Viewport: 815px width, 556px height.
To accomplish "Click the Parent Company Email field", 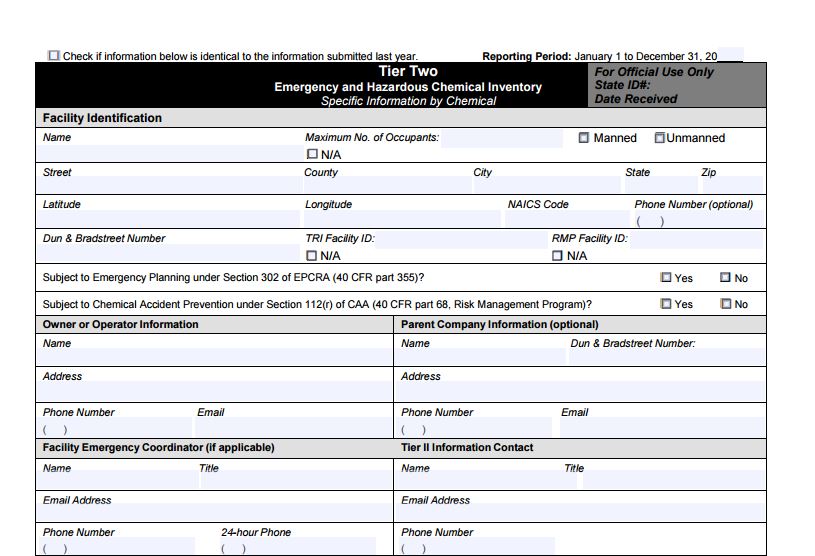I will click(x=662, y=428).
